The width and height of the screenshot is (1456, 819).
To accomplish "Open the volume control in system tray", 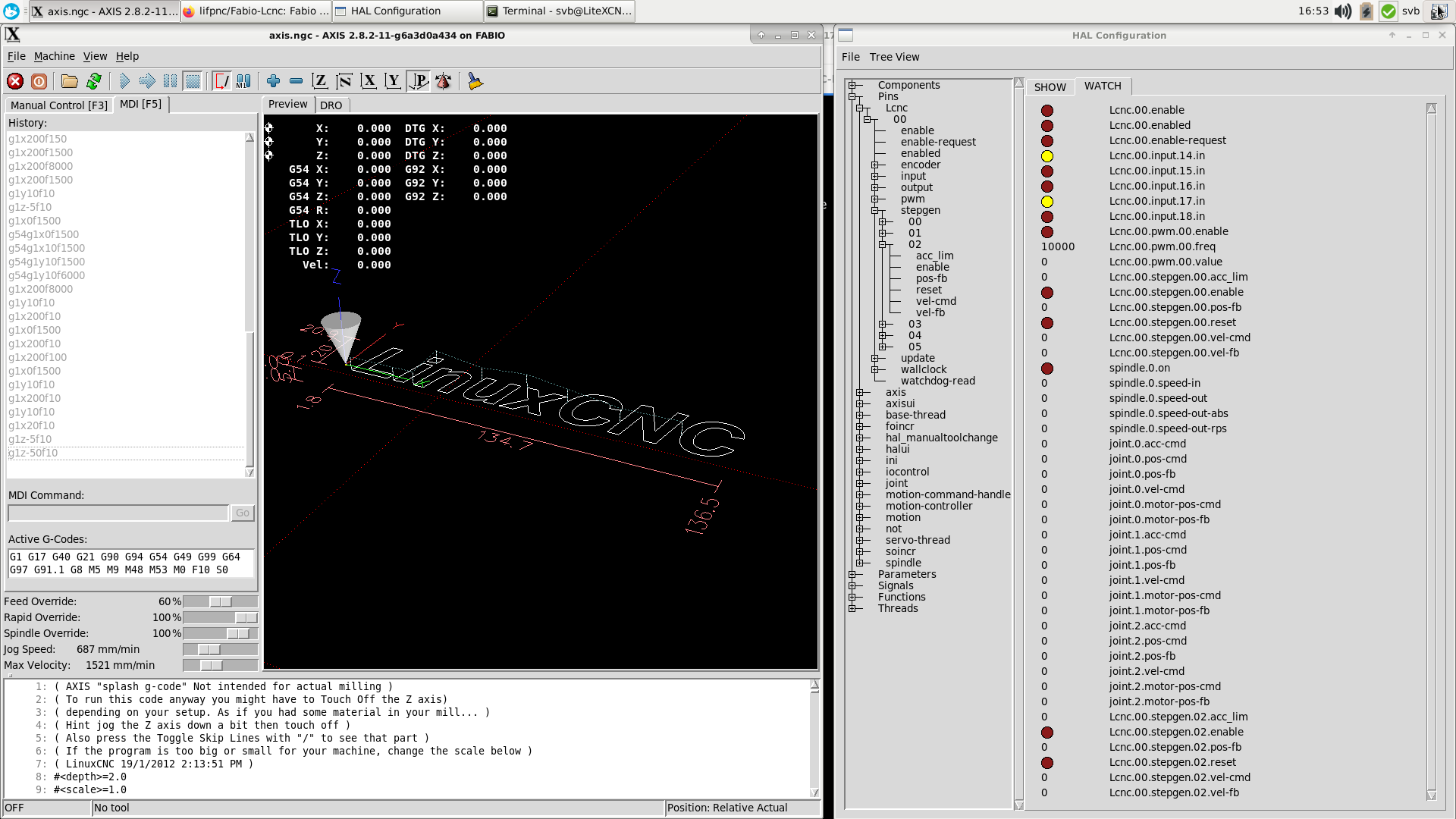I will pos(1343,11).
